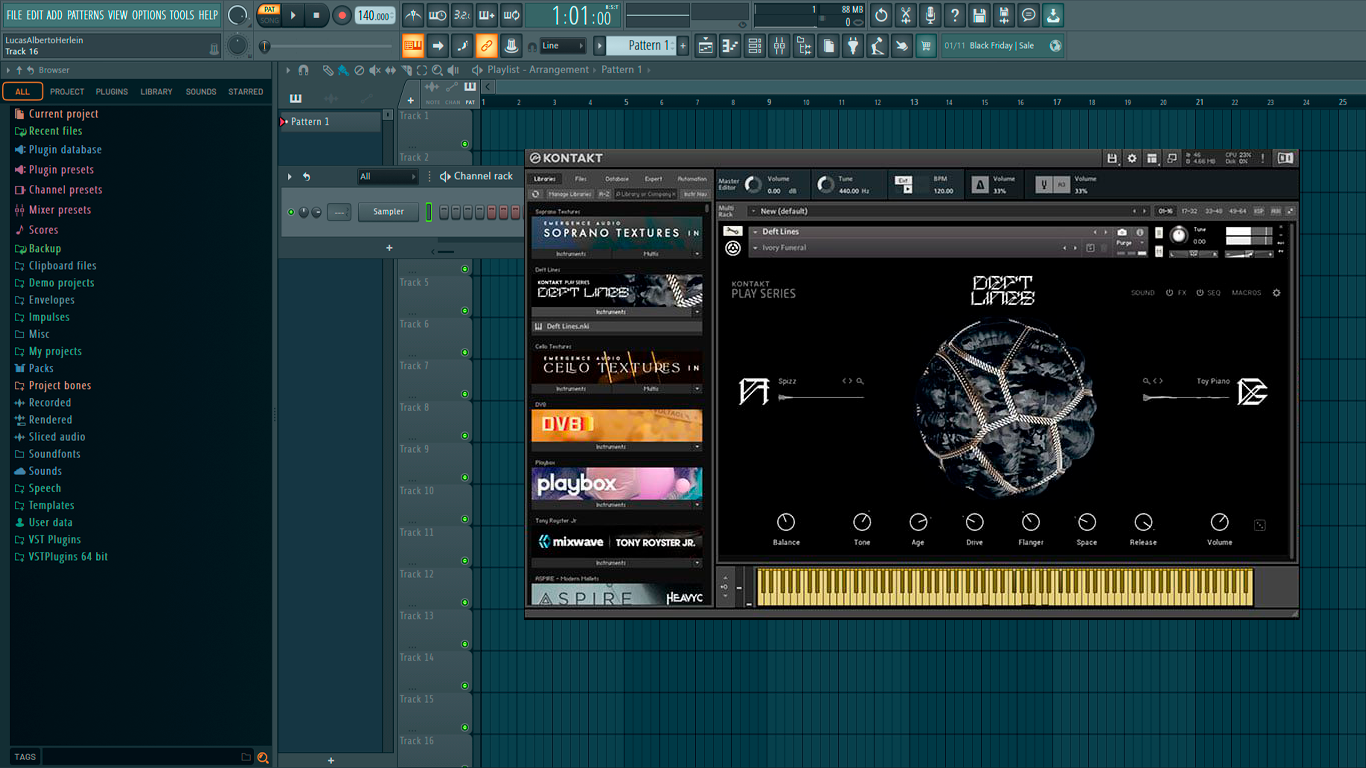The width and height of the screenshot is (1366, 768).
Task: Click Kontakt save floppy icon in header
Action: 1112,158
